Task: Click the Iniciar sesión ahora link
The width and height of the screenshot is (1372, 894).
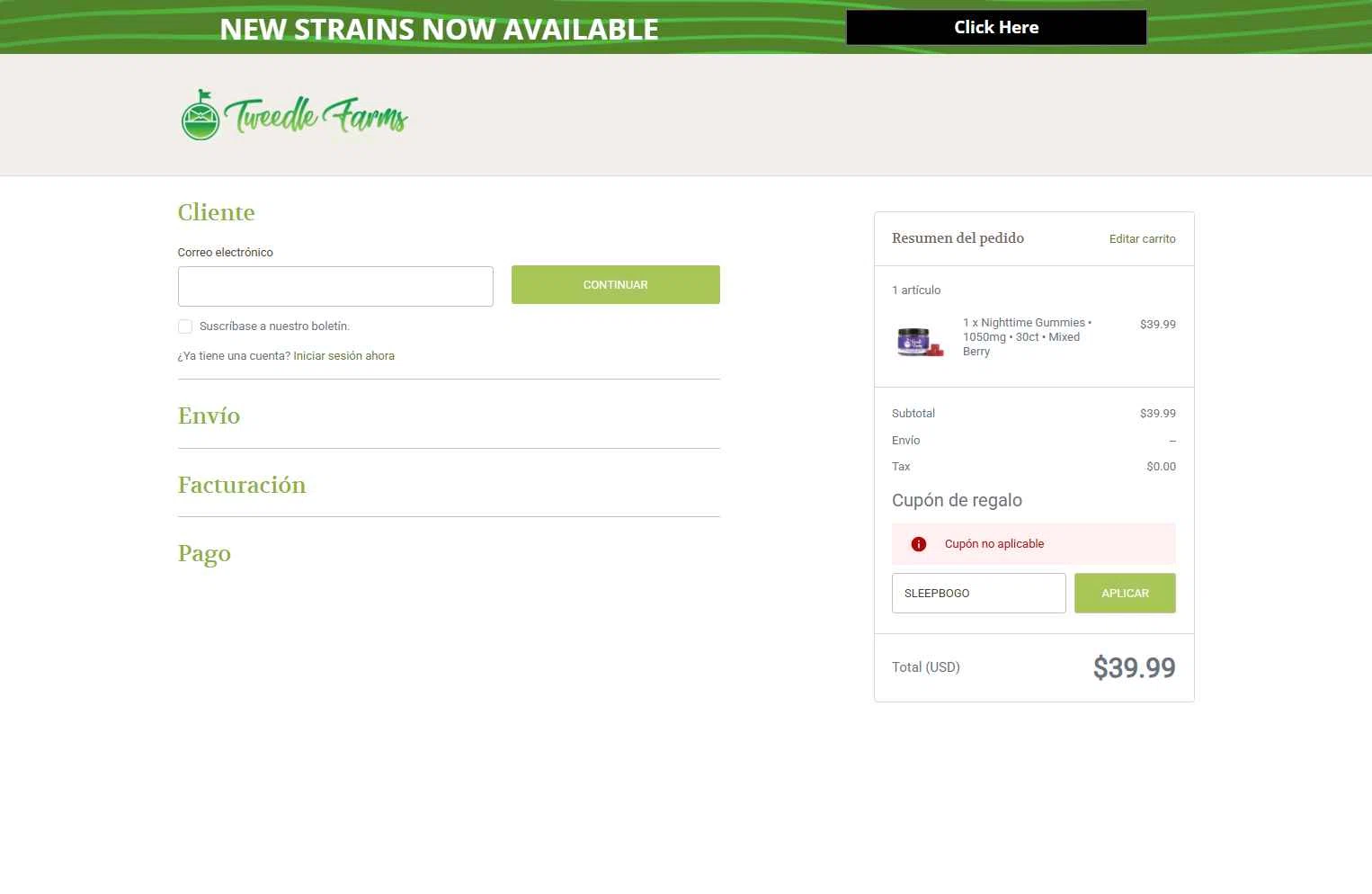Action: (343, 356)
